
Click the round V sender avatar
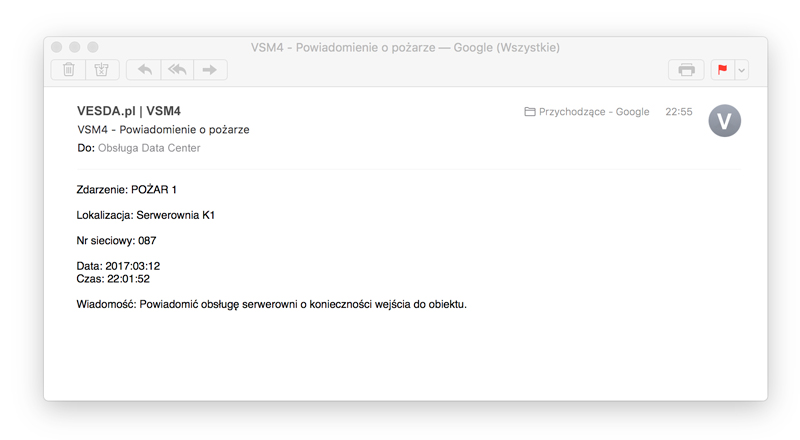pos(724,120)
